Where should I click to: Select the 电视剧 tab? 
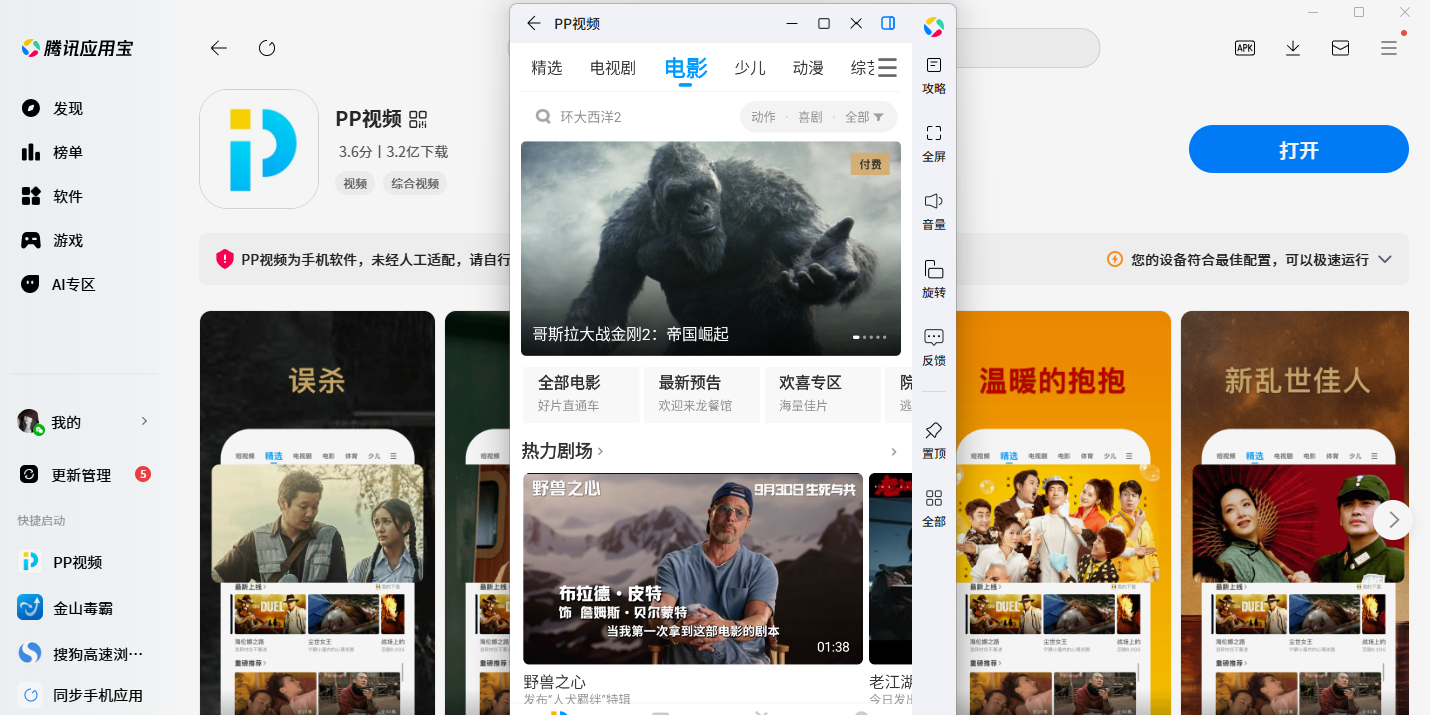point(613,68)
